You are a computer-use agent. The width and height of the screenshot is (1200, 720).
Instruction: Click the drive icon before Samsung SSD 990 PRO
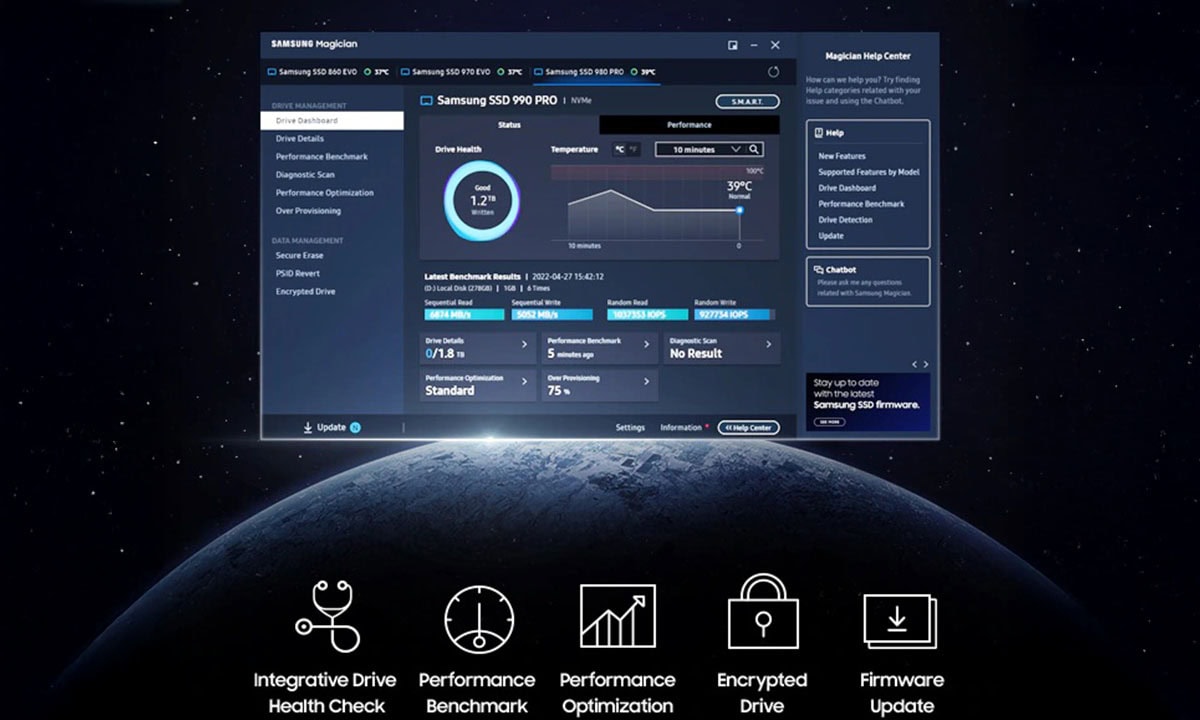coord(426,101)
